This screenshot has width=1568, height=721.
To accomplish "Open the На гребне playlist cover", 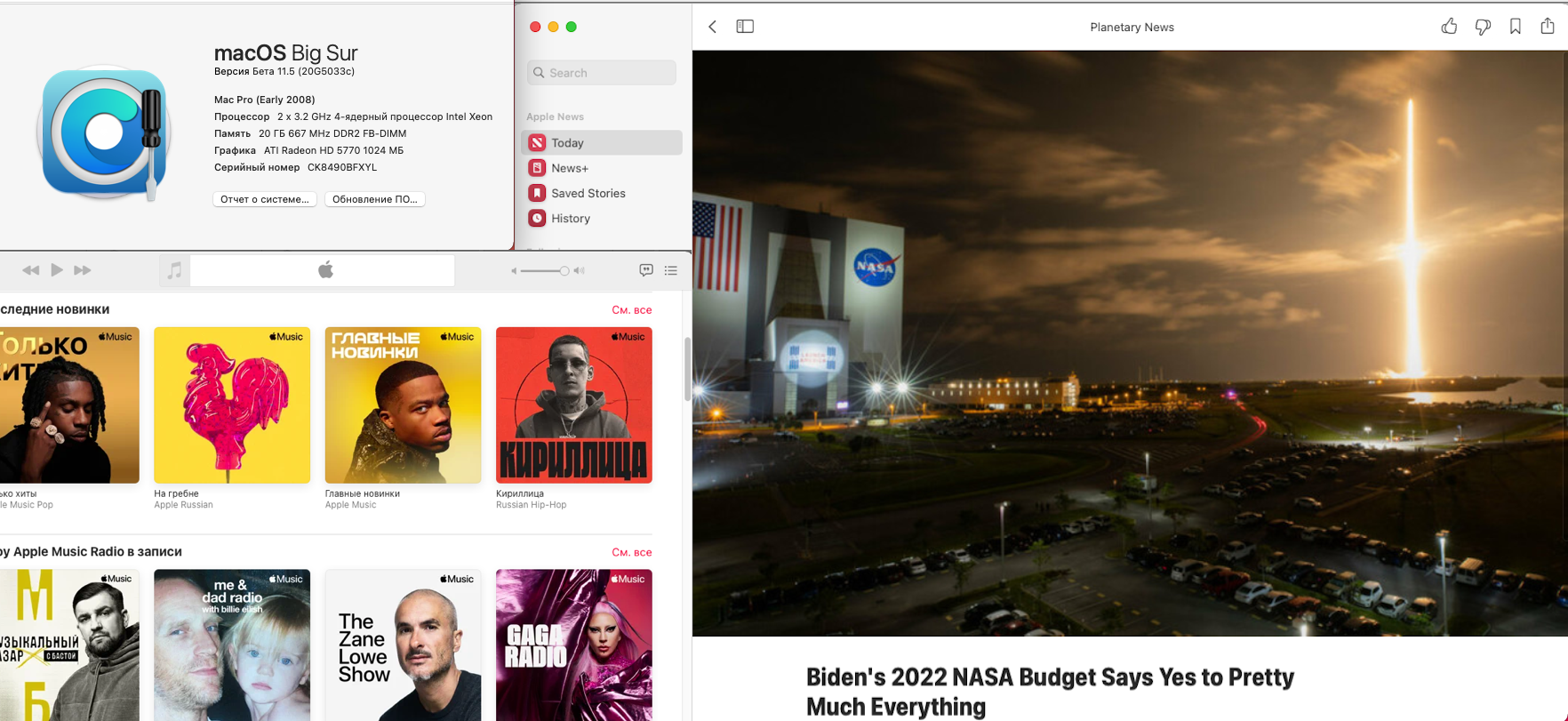I will pyautogui.click(x=232, y=405).
